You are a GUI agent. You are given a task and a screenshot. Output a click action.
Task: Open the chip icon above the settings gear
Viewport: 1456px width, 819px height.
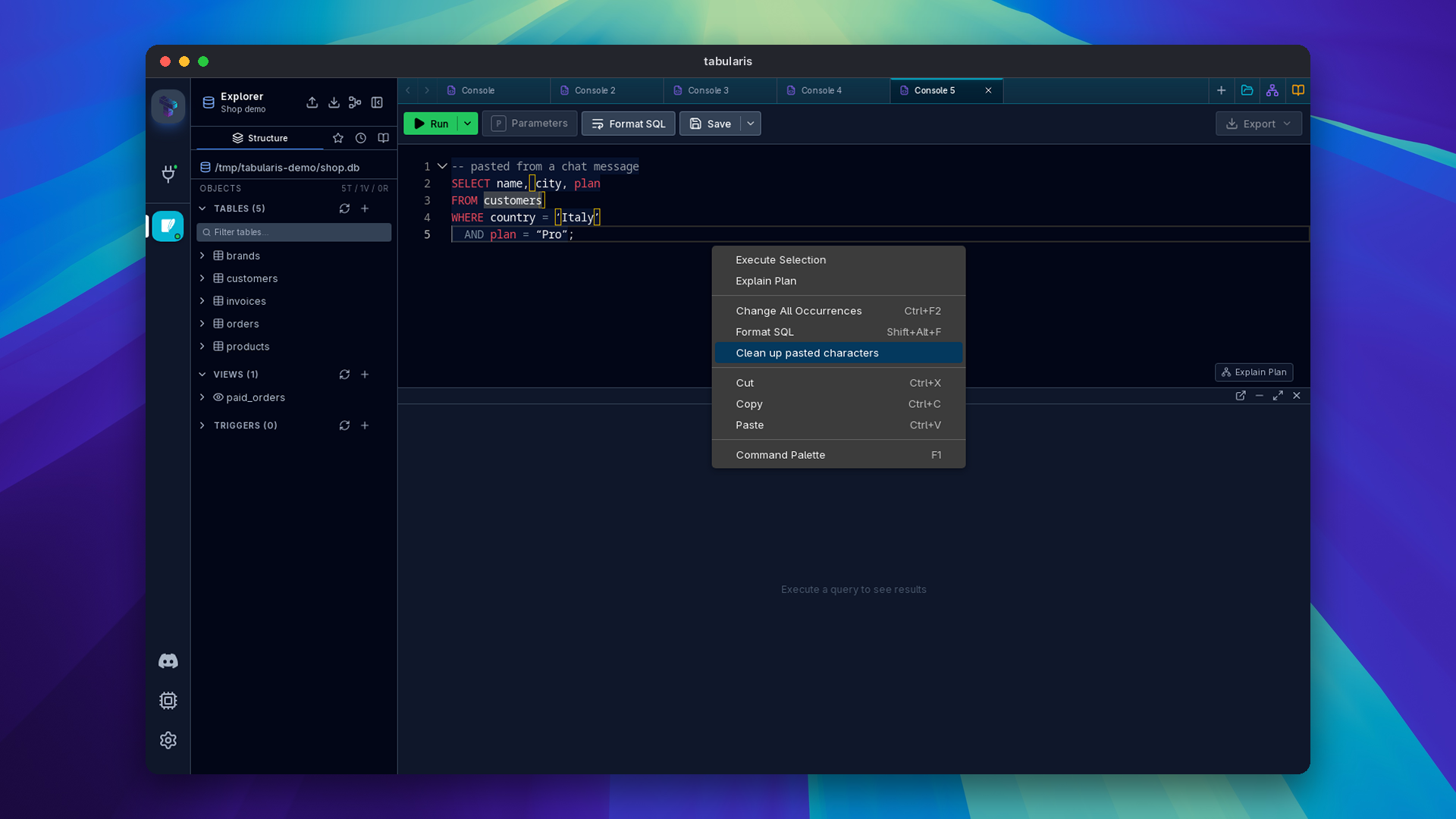(168, 701)
